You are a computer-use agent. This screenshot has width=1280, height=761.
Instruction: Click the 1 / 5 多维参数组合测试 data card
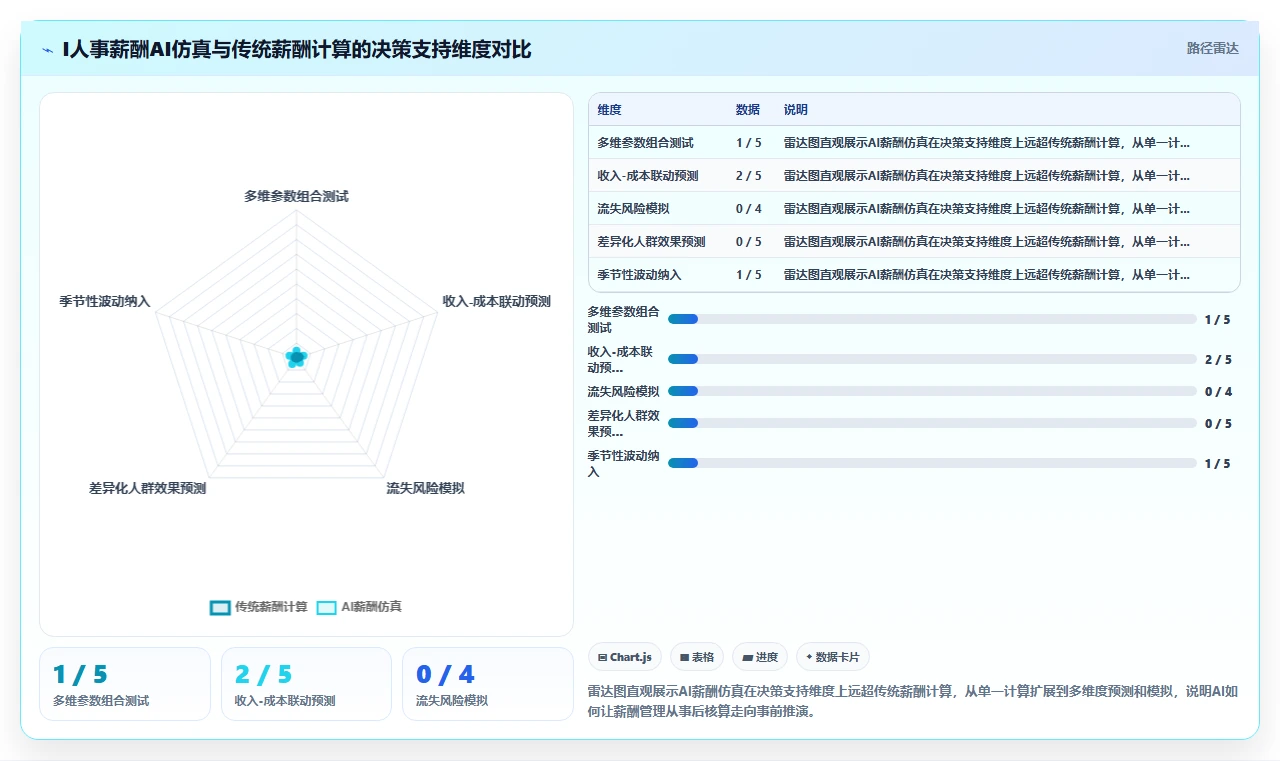pyautogui.click(x=125, y=684)
